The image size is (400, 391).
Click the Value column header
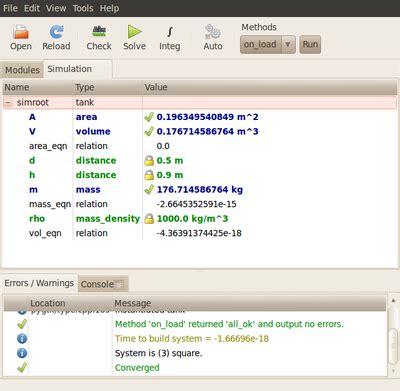pyautogui.click(x=269, y=88)
